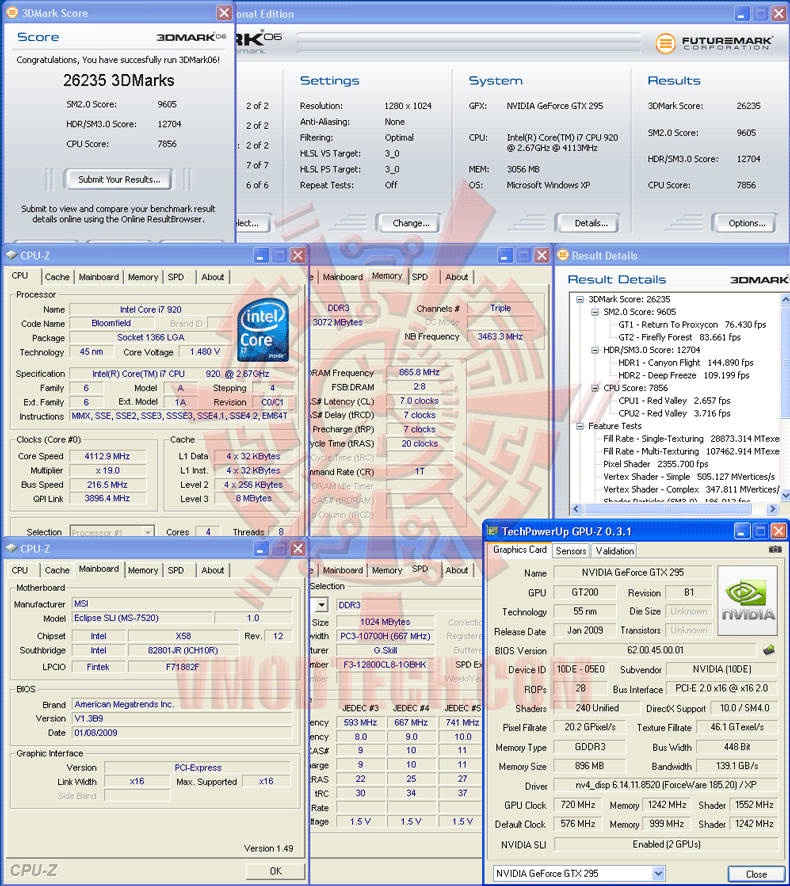Viewport: 790px width, 886px height.
Task: Click the motherboard Model Eclipse SLI (MS-7520) field
Action: [x=142, y=618]
